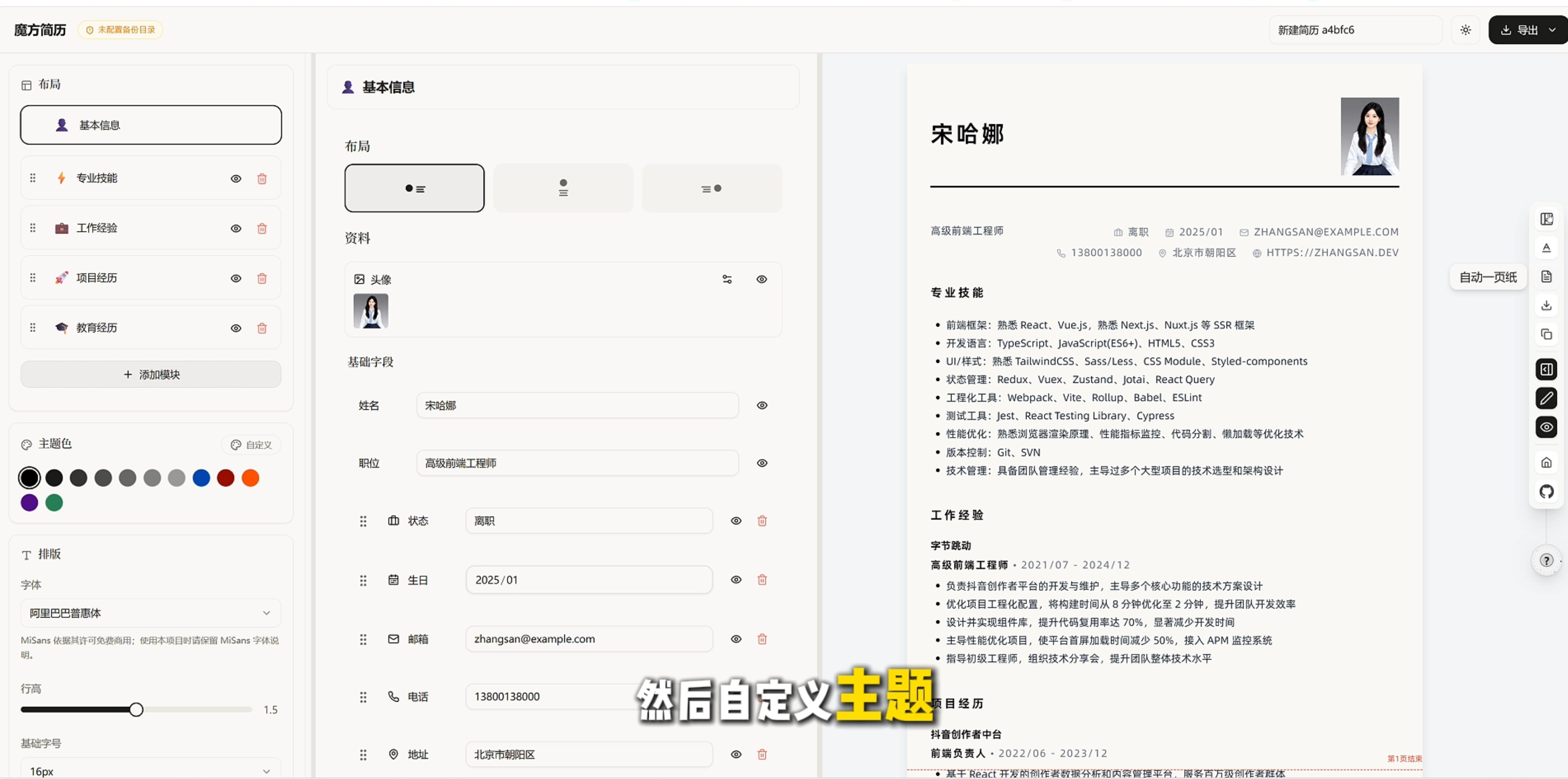
Task: Click the GitHub icon in right toolbar
Action: pyautogui.click(x=1546, y=491)
